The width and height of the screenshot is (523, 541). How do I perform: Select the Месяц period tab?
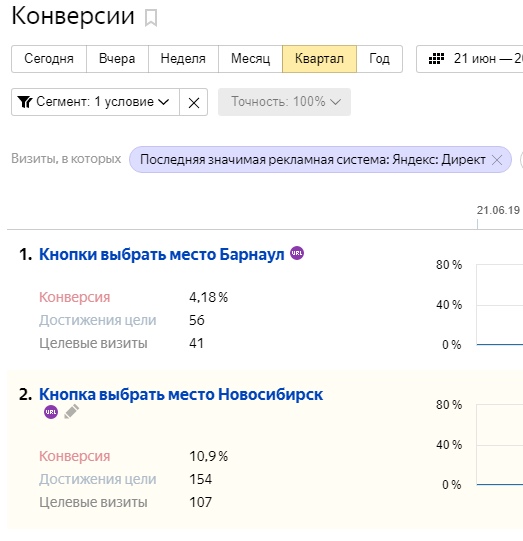click(250, 59)
